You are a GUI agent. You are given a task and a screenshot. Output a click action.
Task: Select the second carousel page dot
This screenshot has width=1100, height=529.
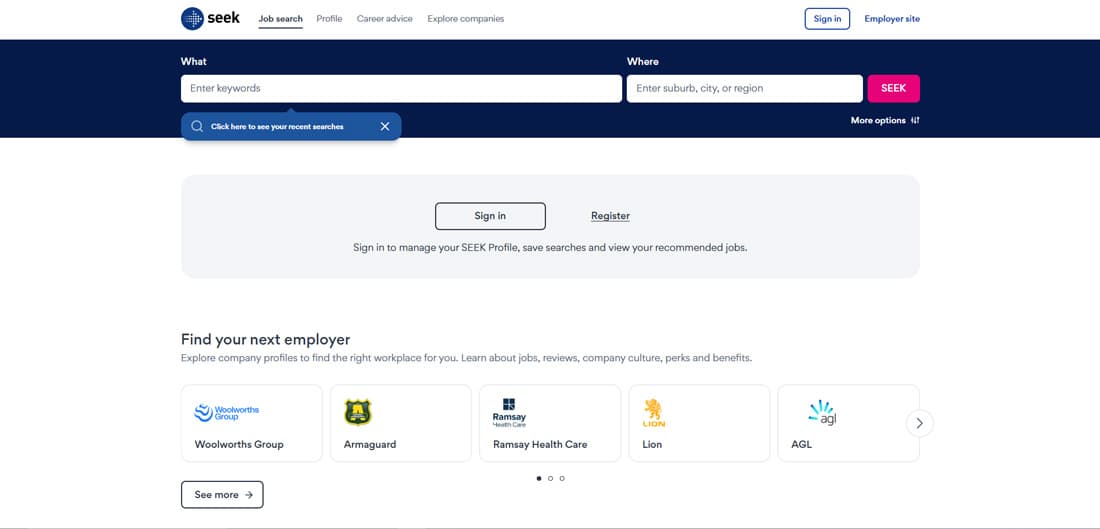[x=550, y=478]
